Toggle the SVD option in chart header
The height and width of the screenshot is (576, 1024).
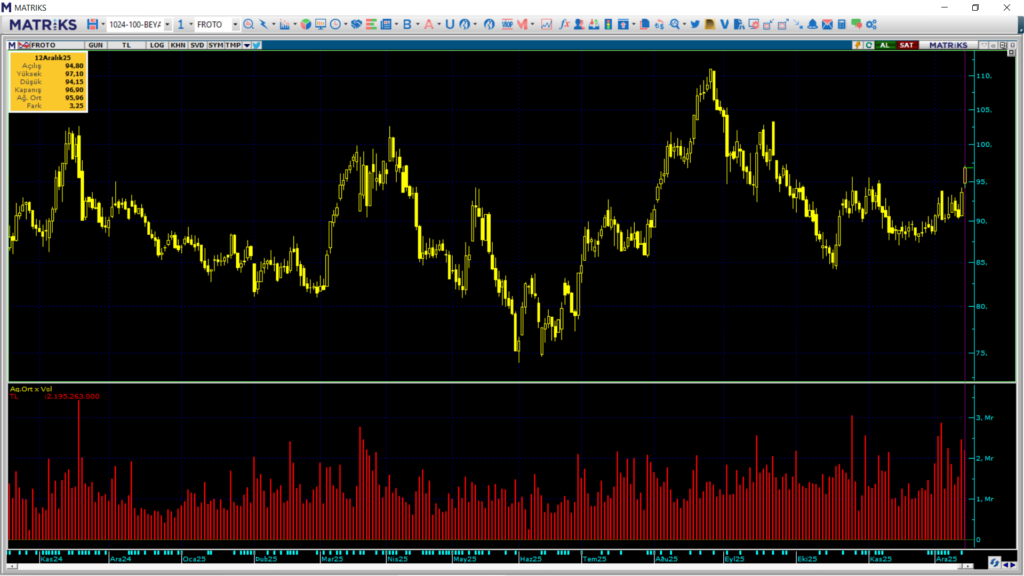[x=197, y=45]
